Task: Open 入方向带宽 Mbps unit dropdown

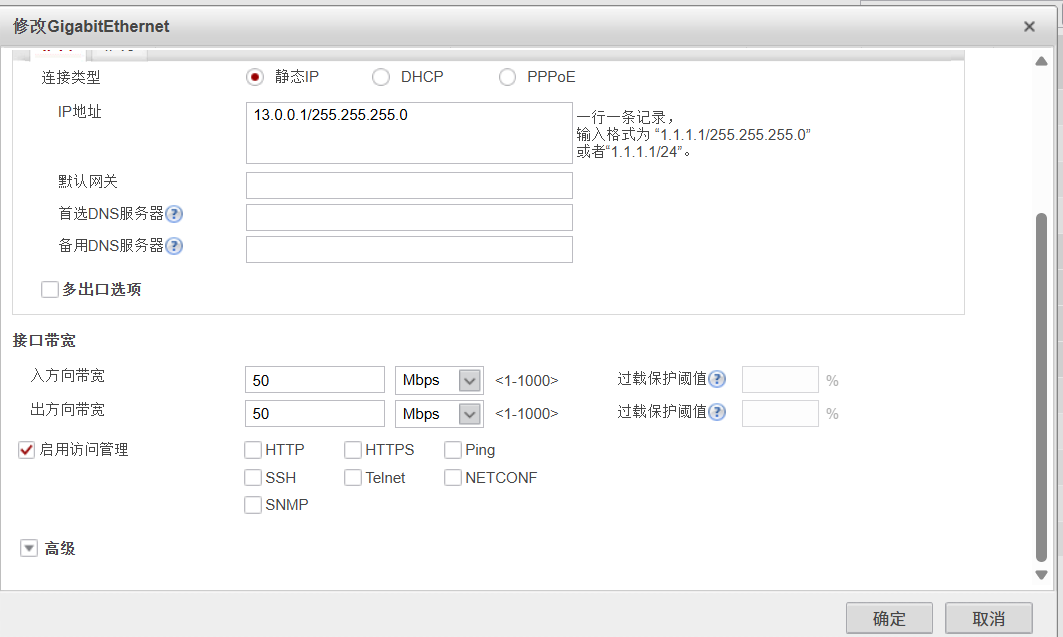Action: (439, 380)
